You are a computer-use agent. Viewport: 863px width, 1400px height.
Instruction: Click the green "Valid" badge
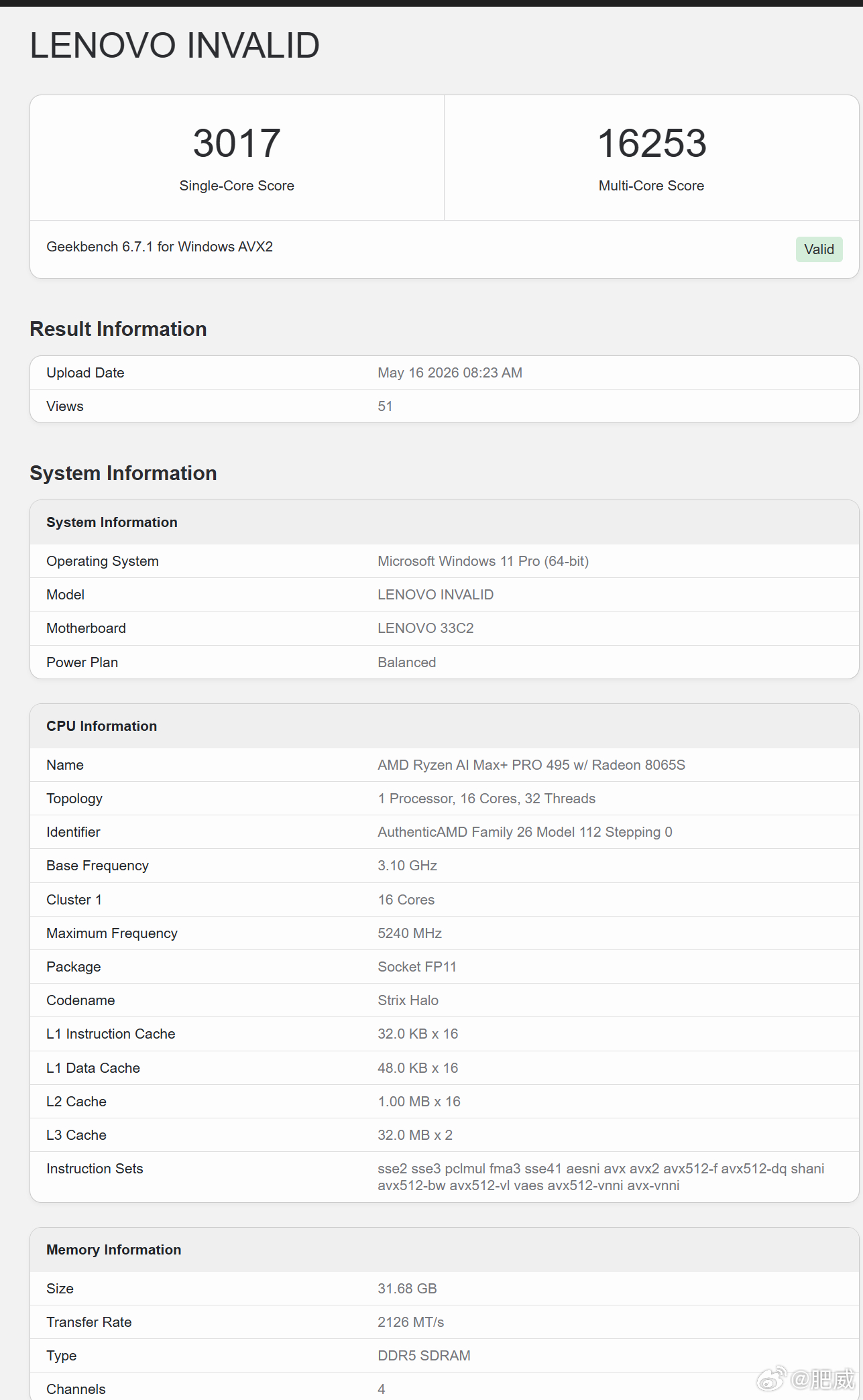tap(819, 249)
